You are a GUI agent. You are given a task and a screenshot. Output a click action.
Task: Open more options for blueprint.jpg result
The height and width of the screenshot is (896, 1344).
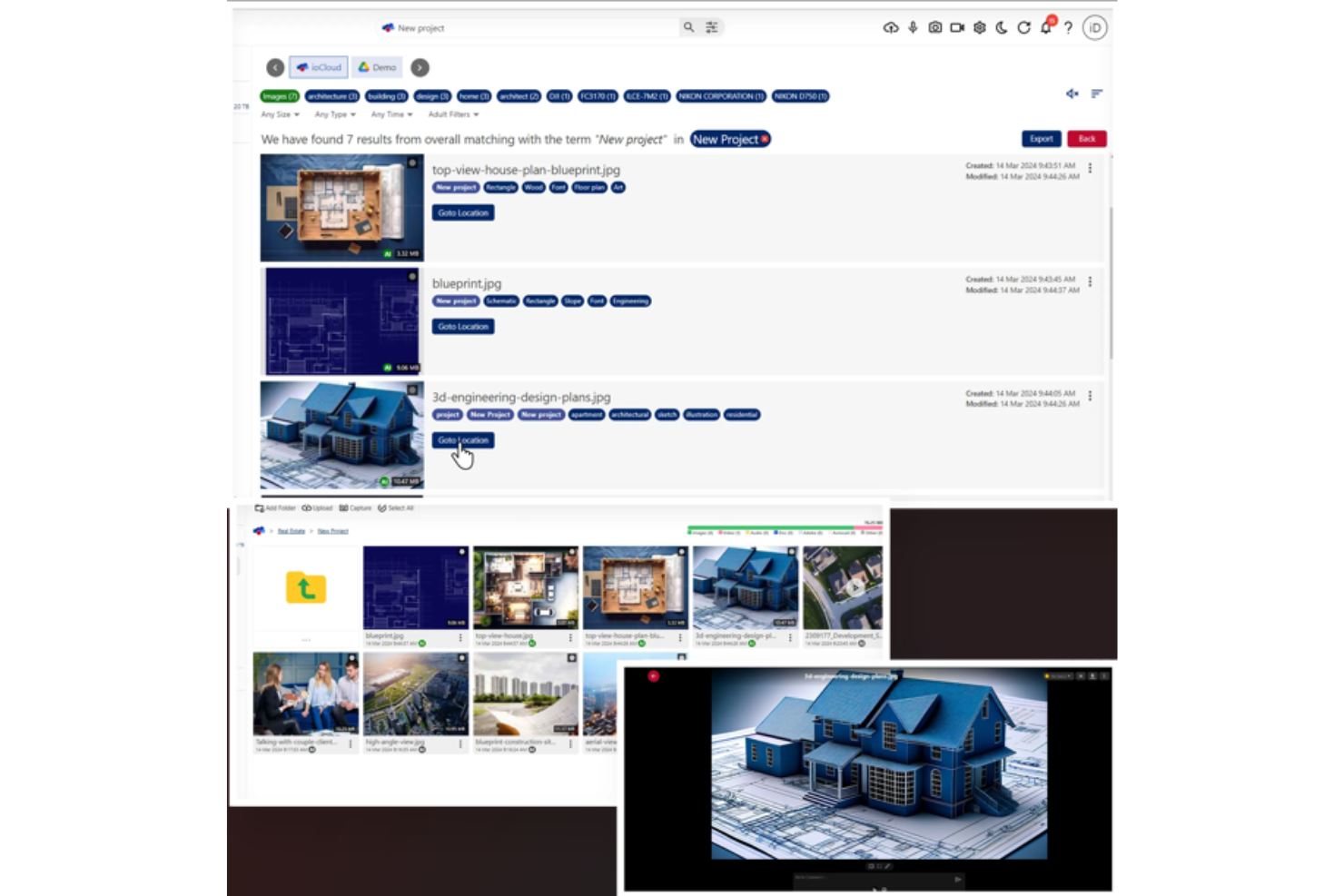point(1090,281)
